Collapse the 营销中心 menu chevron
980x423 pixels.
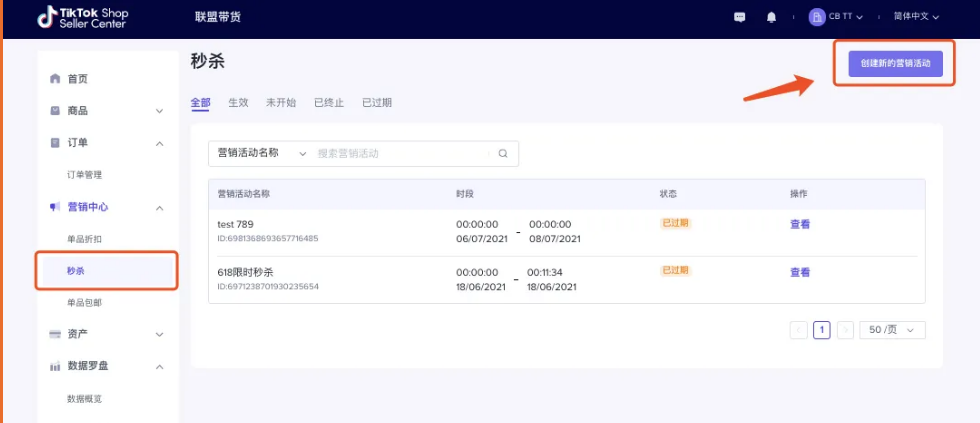coord(159,207)
